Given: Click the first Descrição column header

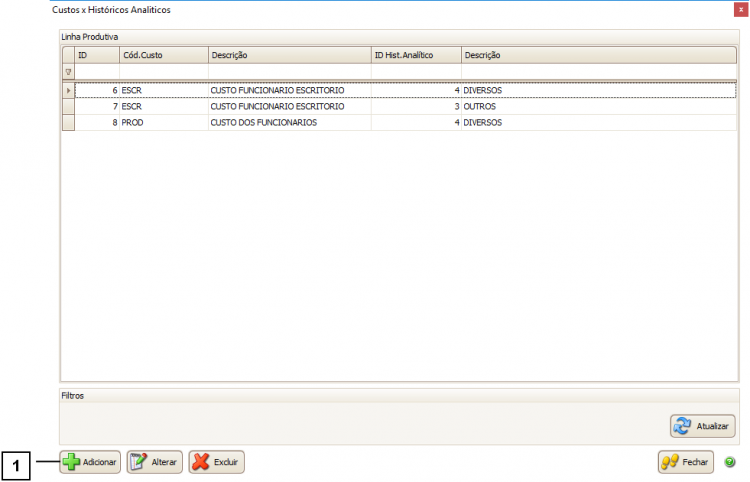Looking at the screenshot, I should pos(289,55).
